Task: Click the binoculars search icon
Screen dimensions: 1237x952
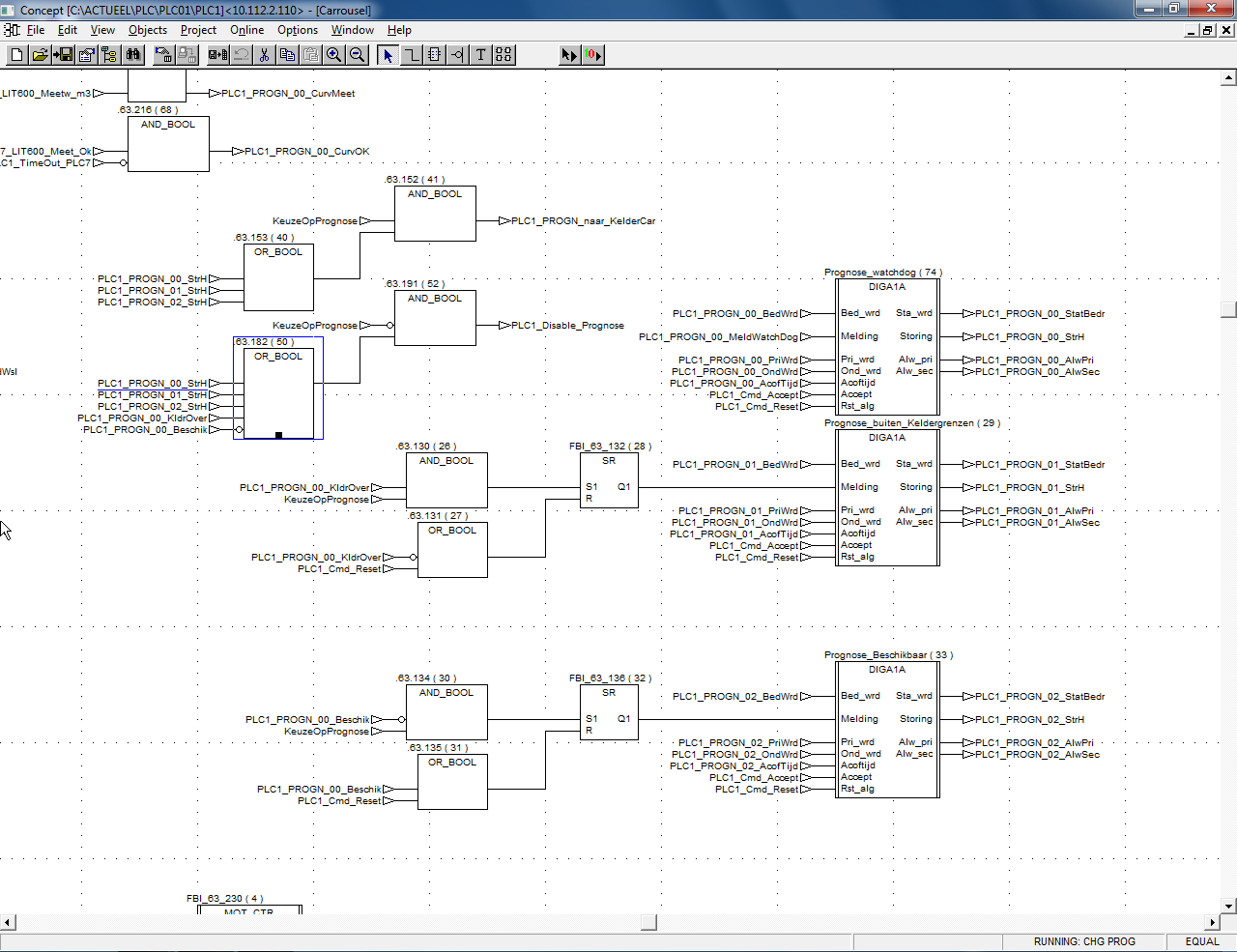Action: pos(133,55)
